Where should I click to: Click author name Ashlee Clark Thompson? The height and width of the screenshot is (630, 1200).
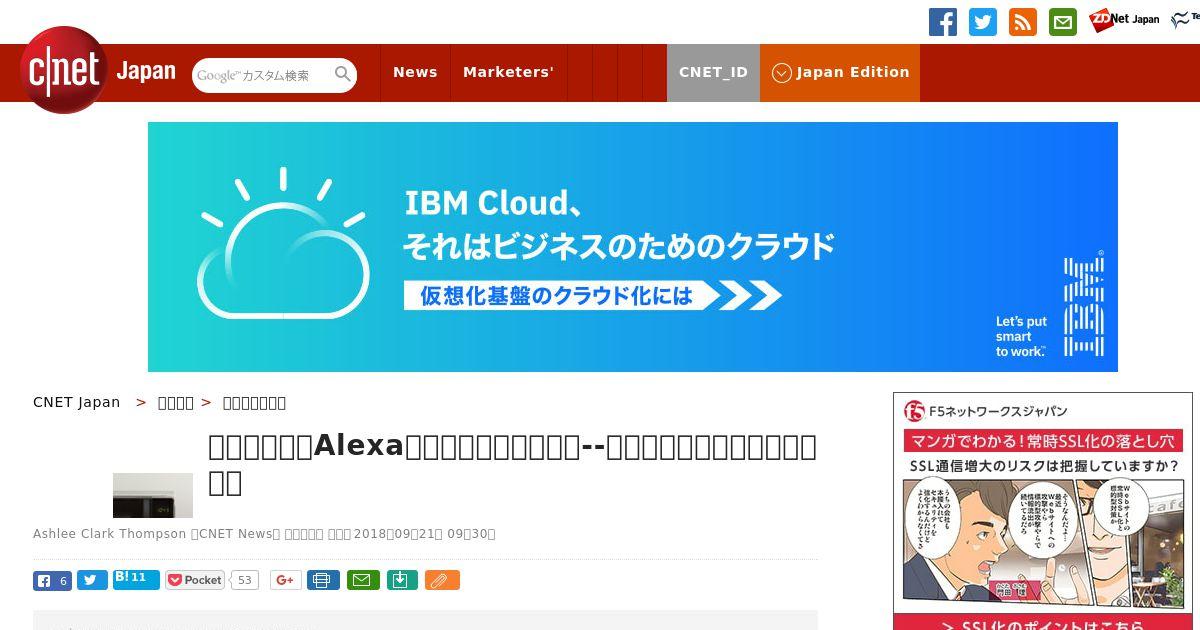[110, 534]
